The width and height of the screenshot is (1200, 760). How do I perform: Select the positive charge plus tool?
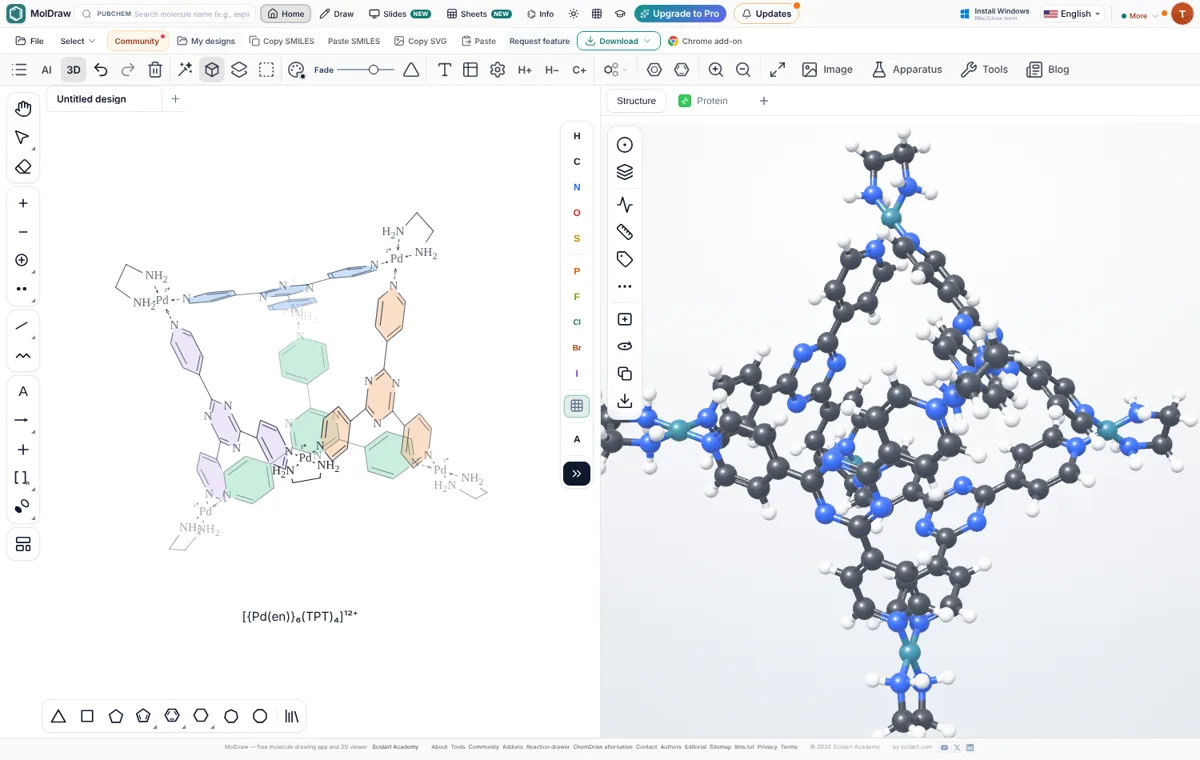click(x=23, y=203)
